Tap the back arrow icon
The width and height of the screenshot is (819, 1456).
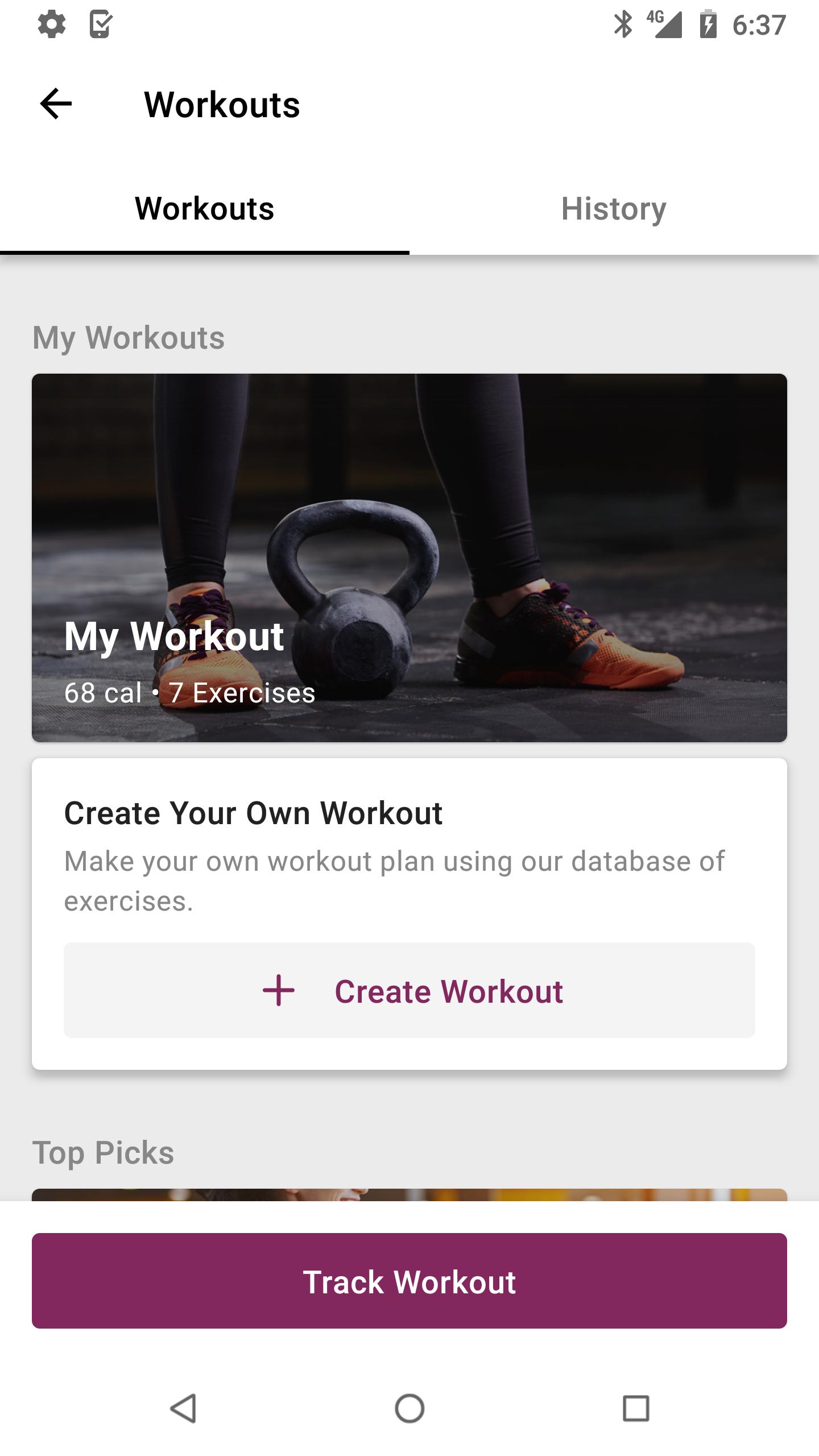tap(56, 104)
